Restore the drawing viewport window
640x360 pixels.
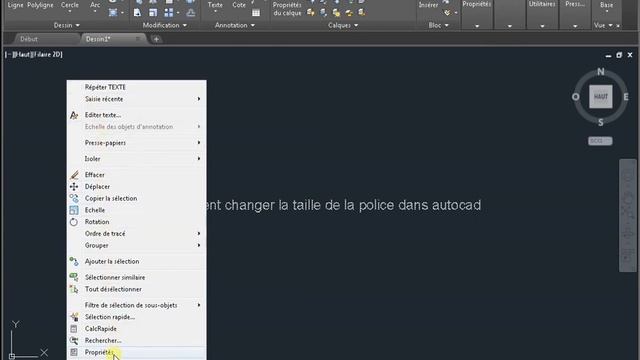(x=619, y=55)
